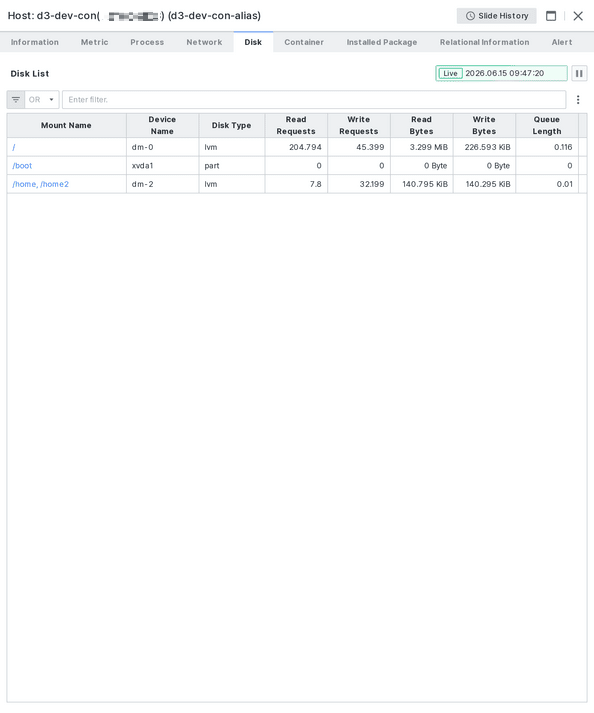Switch to the Metric tab

click(95, 42)
